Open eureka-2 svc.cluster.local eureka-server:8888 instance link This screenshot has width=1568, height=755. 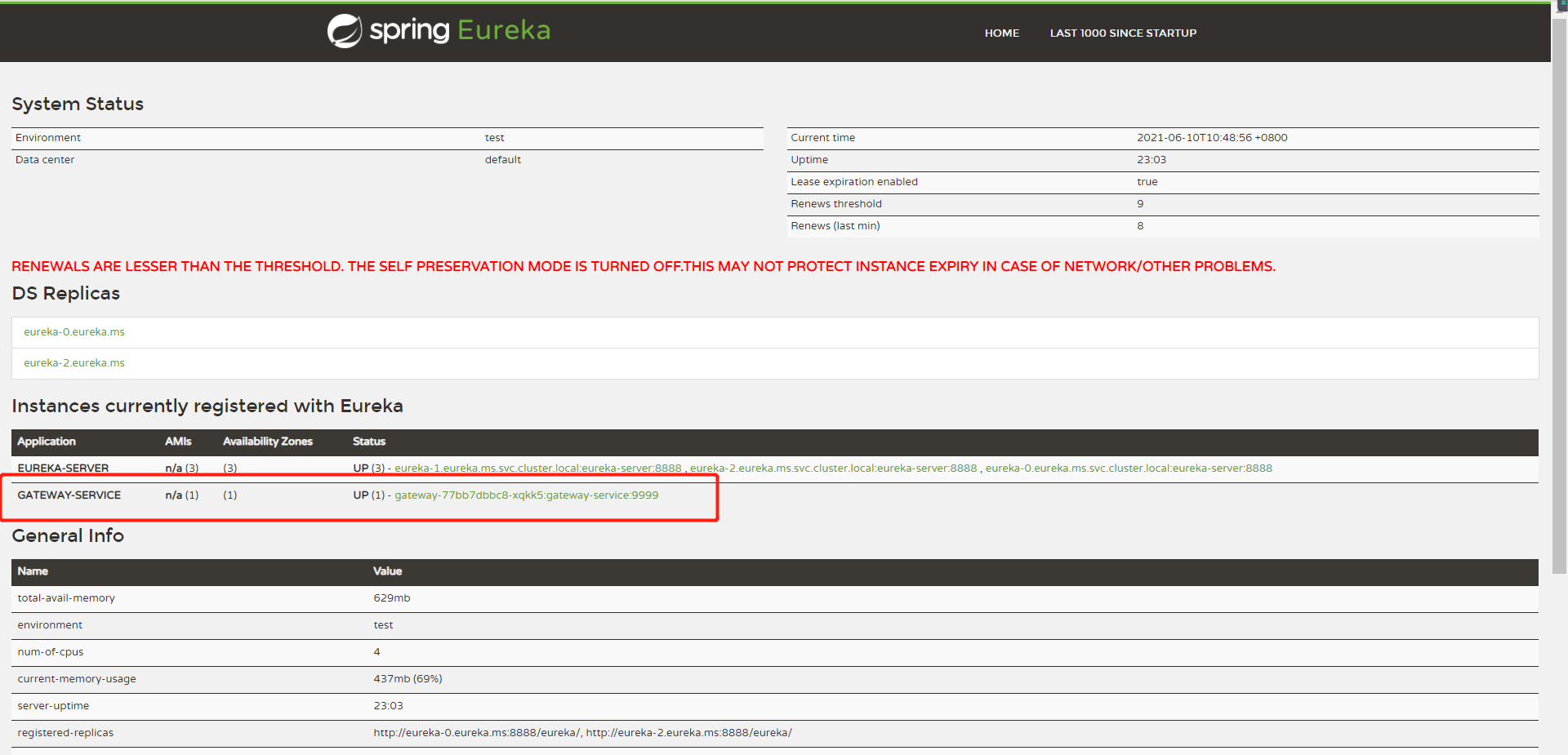[833, 469]
